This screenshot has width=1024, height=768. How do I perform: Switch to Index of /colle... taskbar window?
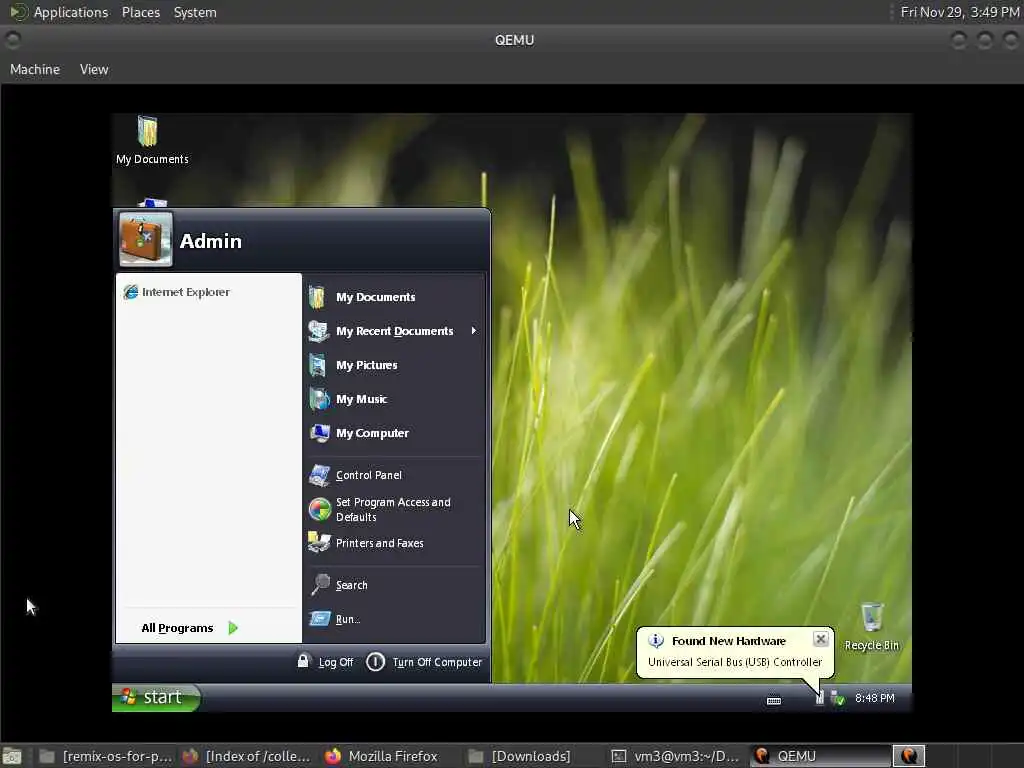click(246, 756)
